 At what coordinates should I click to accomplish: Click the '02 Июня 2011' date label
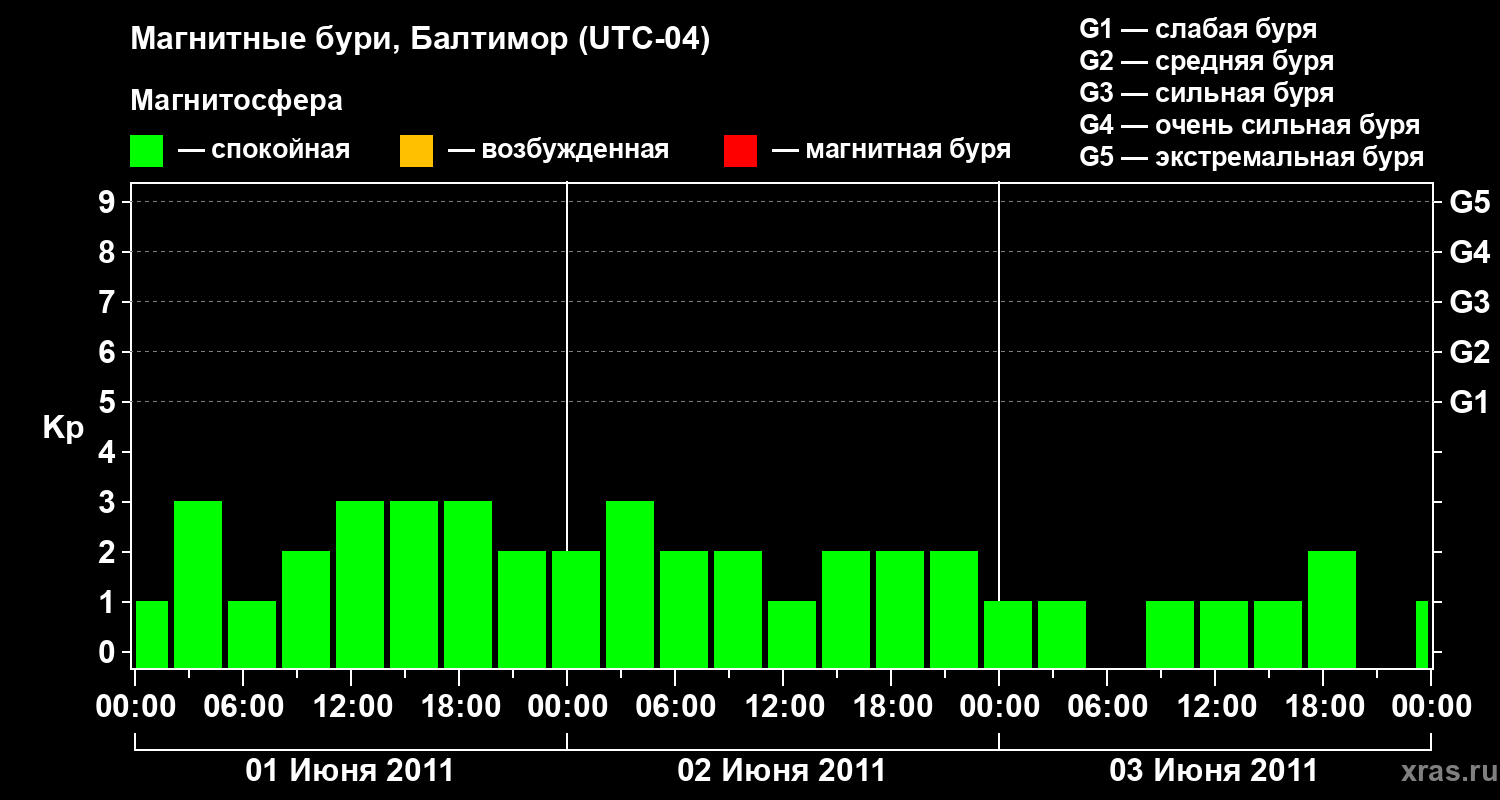click(782, 771)
